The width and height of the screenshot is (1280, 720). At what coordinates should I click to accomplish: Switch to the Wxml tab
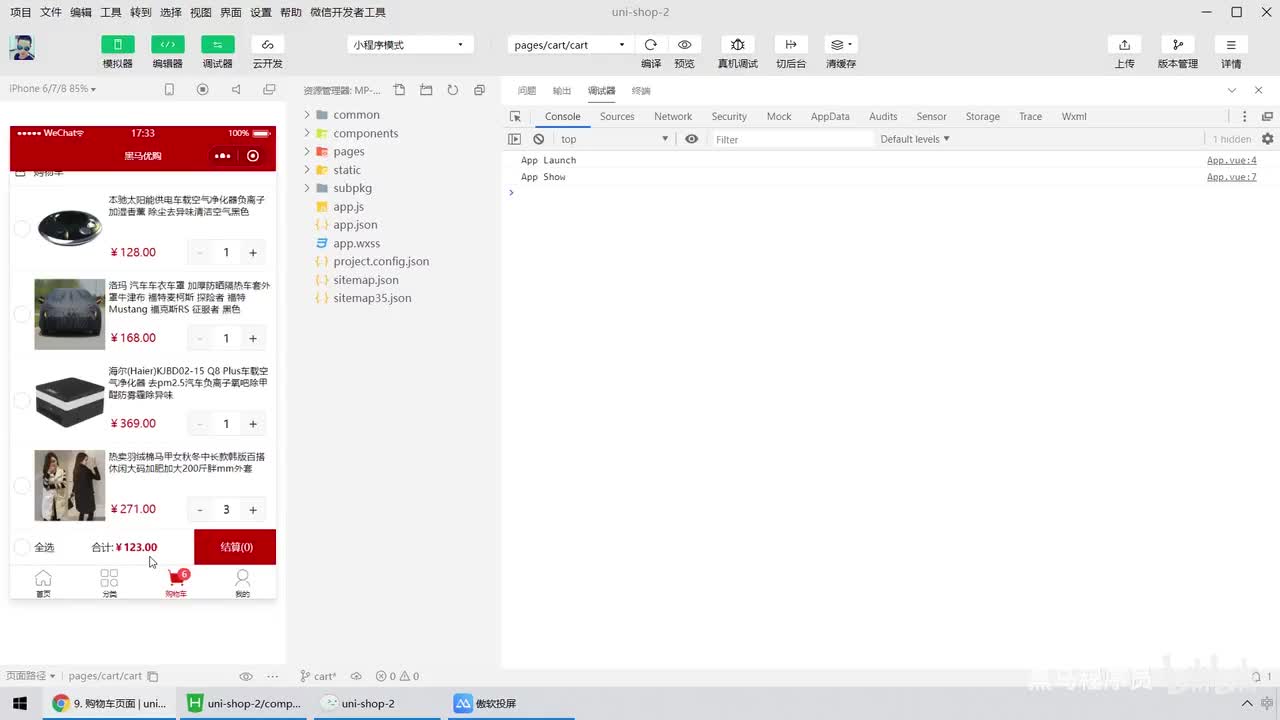tap(1074, 116)
